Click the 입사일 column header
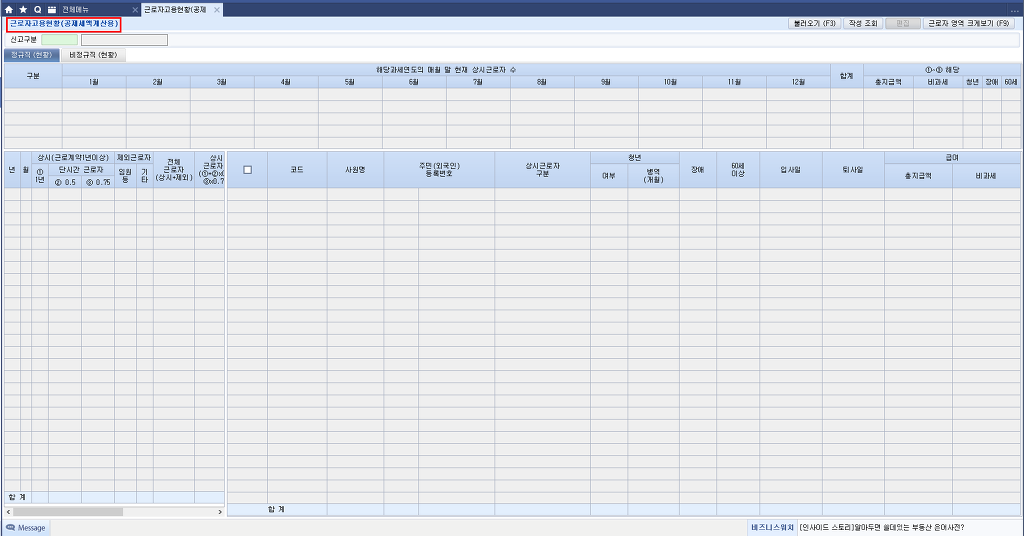 tap(790, 170)
